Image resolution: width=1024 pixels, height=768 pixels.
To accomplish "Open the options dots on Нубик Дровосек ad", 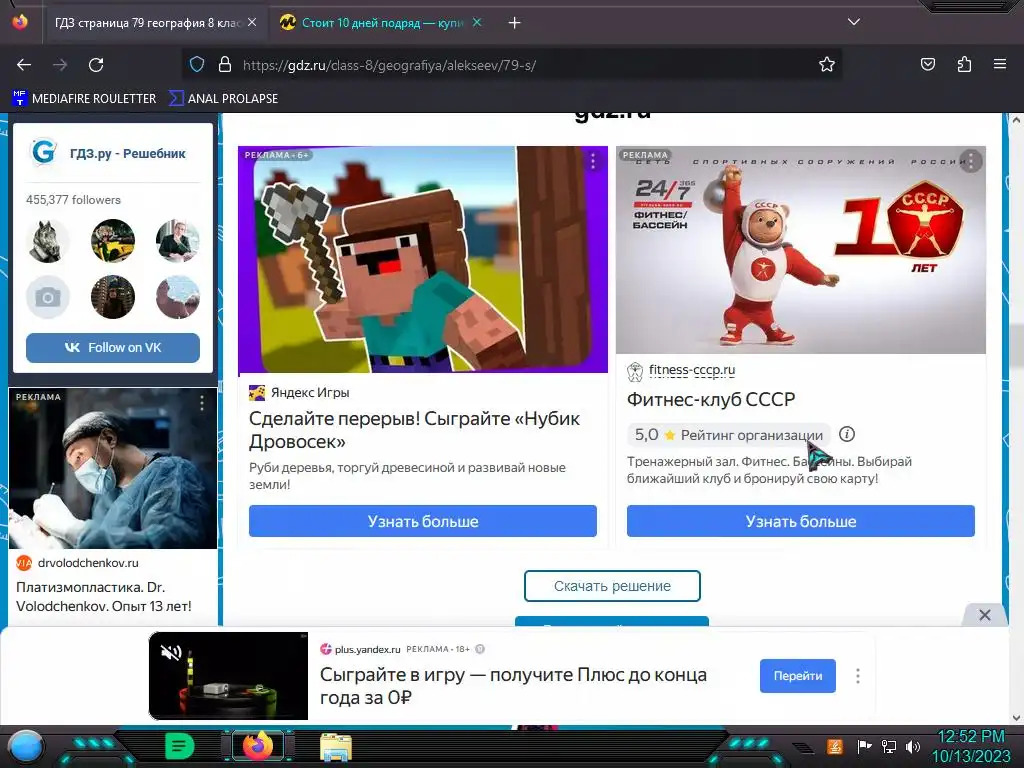I will pos(593,161).
